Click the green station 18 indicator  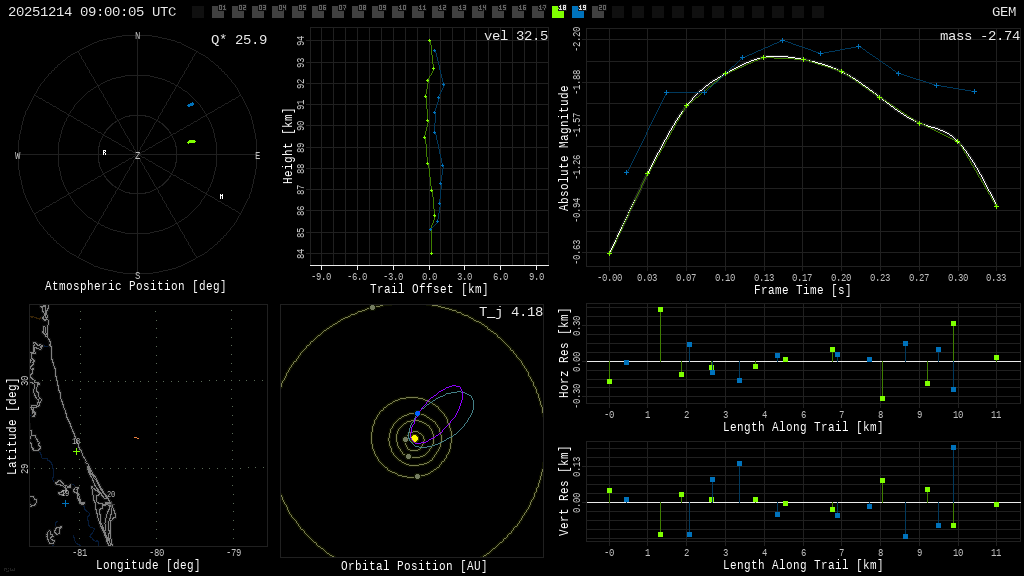point(558,12)
